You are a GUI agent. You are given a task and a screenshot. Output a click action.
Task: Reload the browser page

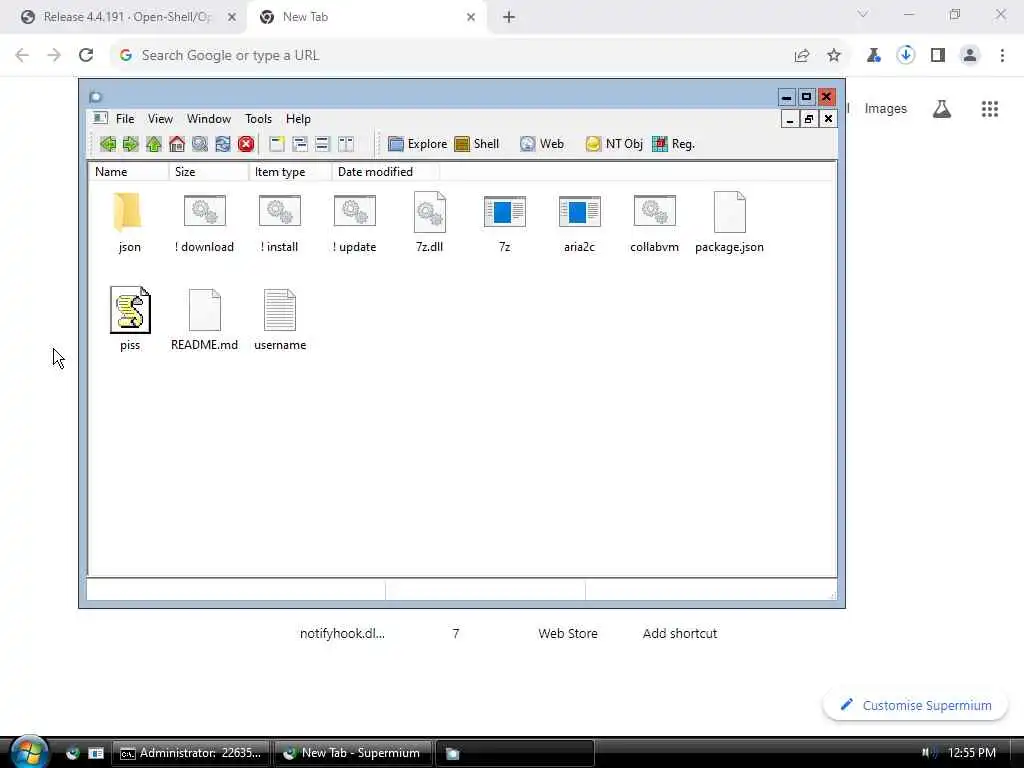pos(86,56)
